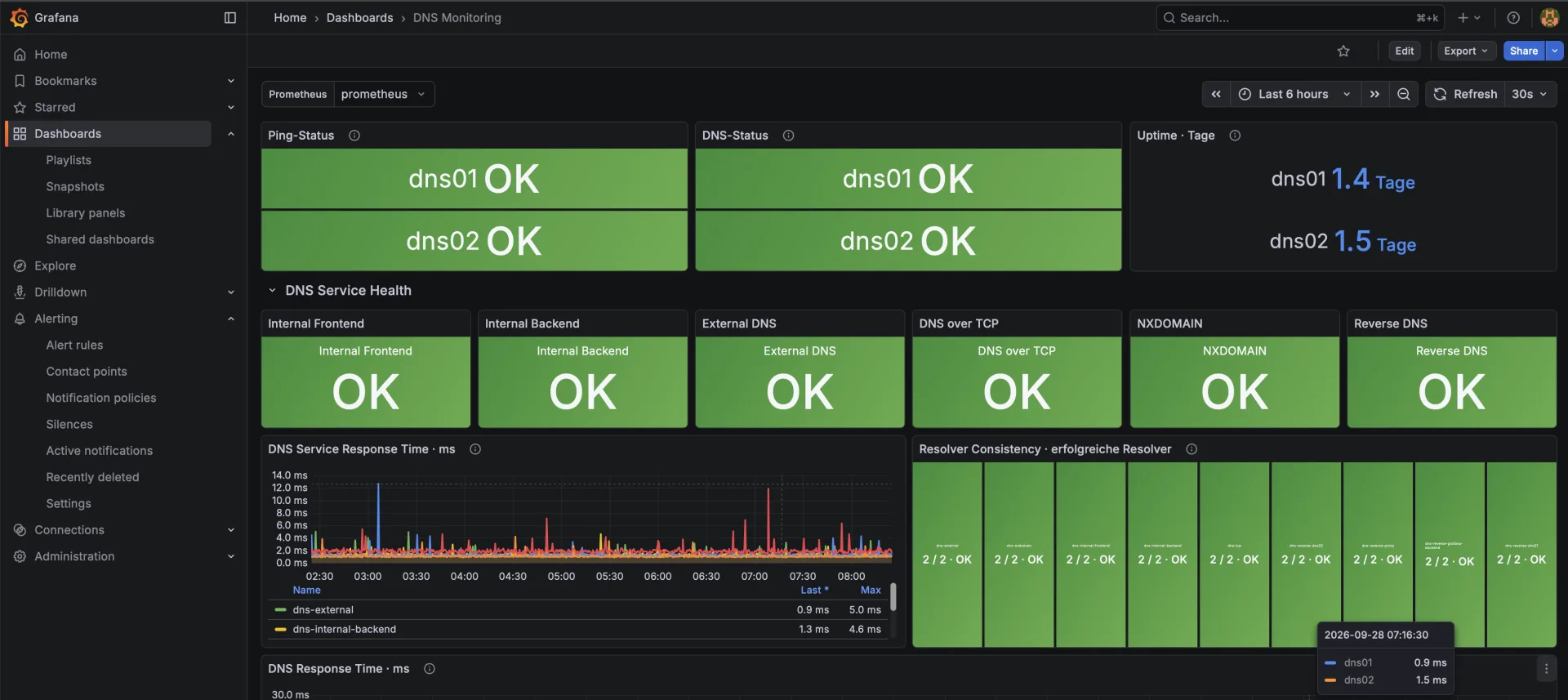
Task: Show Ping-Status panel info icon
Action: coord(354,136)
